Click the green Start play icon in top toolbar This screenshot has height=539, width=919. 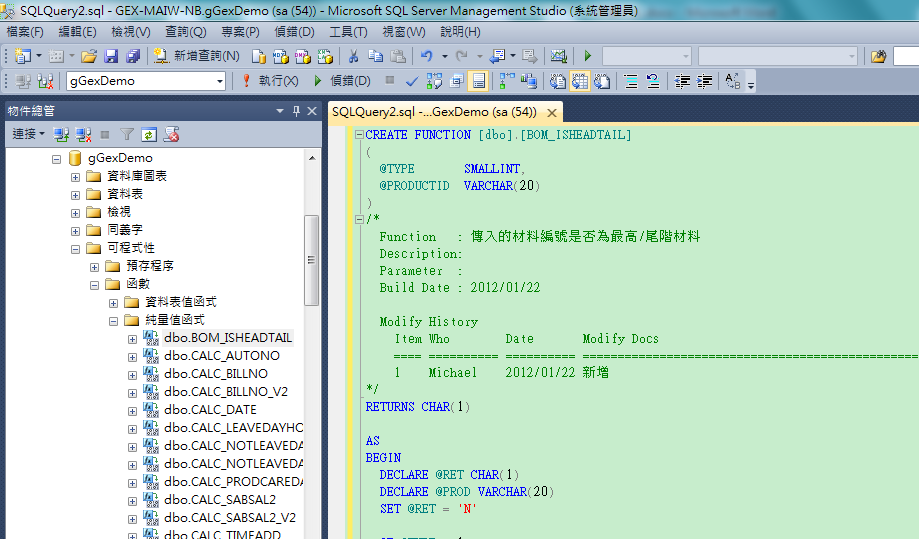click(x=588, y=56)
